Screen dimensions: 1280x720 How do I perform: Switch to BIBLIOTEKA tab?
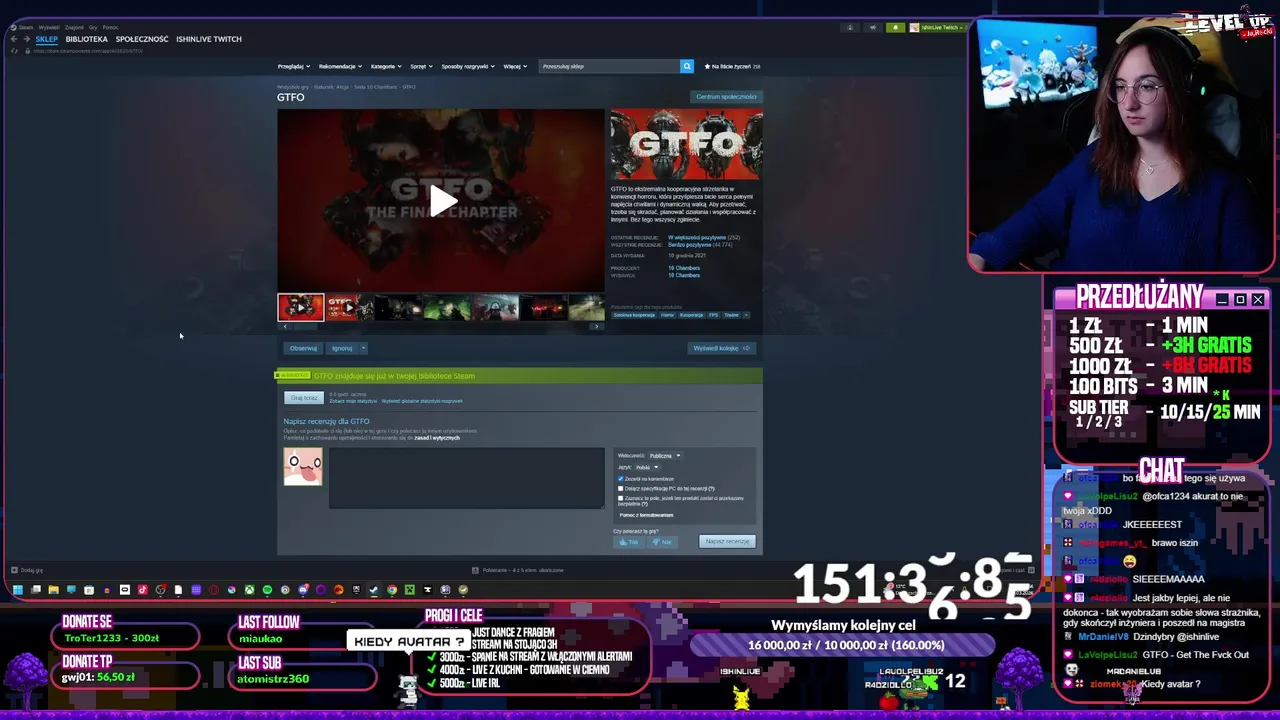point(87,39)
